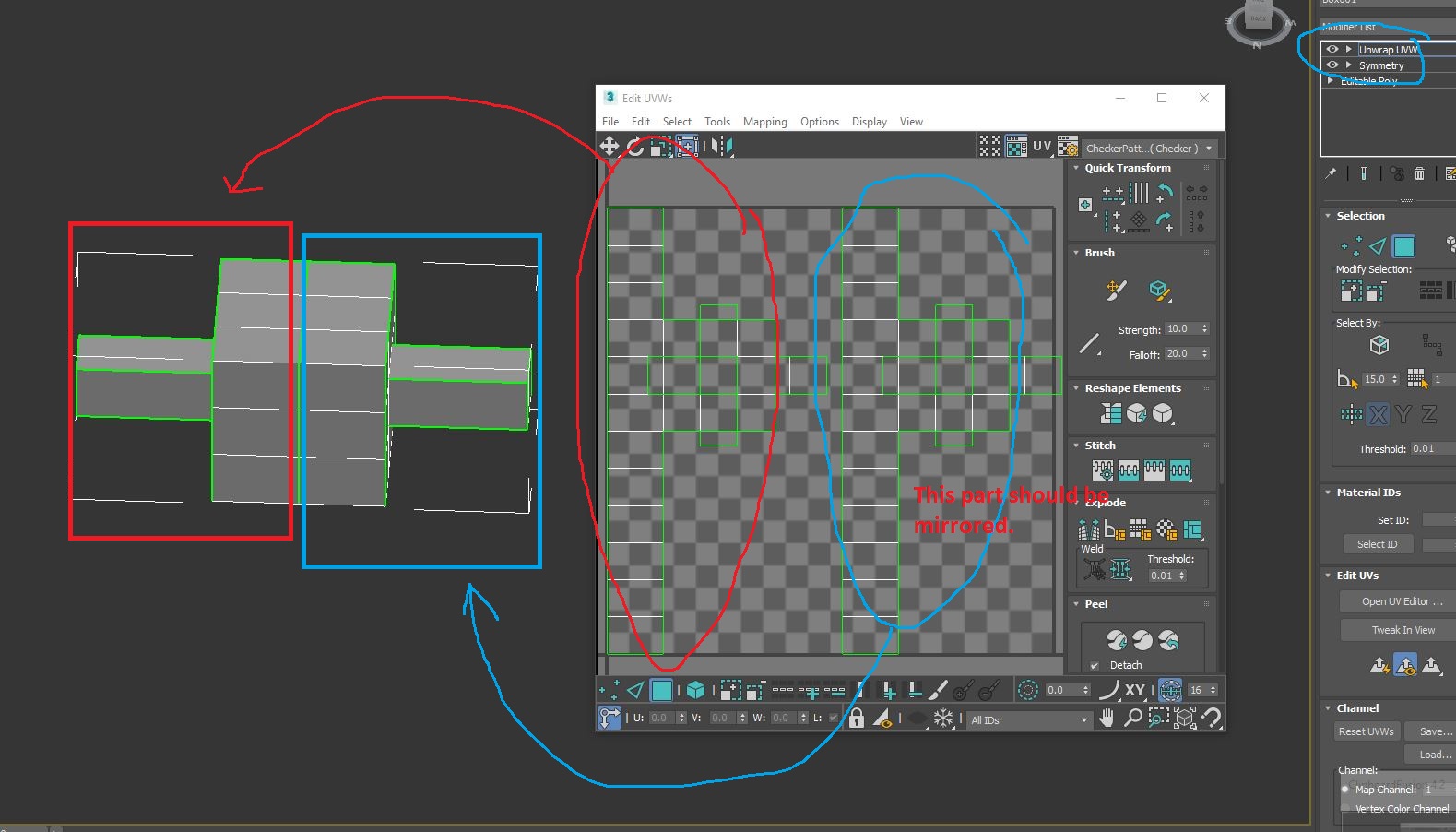Viewport: 1456px width, 832px height.
Task: Open the Display menu in Edit UVWs
Action: pyautogui.click(x=870, y=122)
